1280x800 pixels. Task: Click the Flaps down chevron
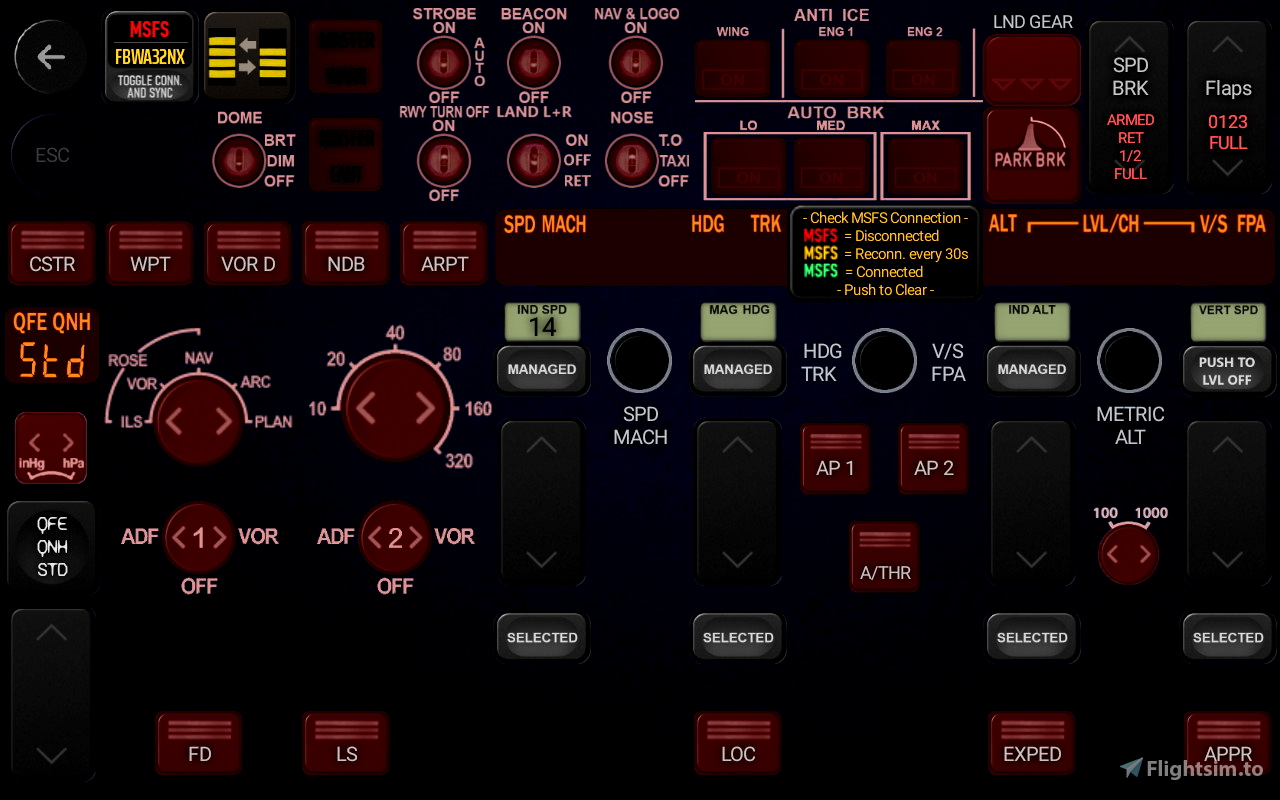(1228, 167)
